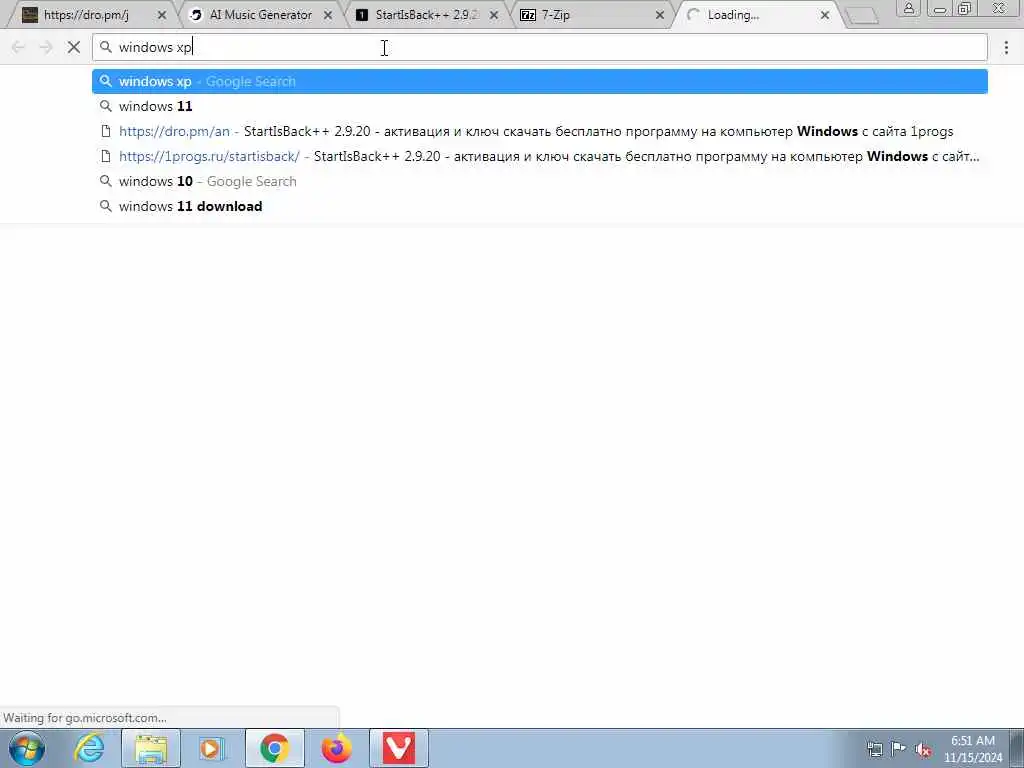Viewport: 1024px width, 768px height.
Task: Click the search icon beside 'windows 10'
Action: pos(106,181)
